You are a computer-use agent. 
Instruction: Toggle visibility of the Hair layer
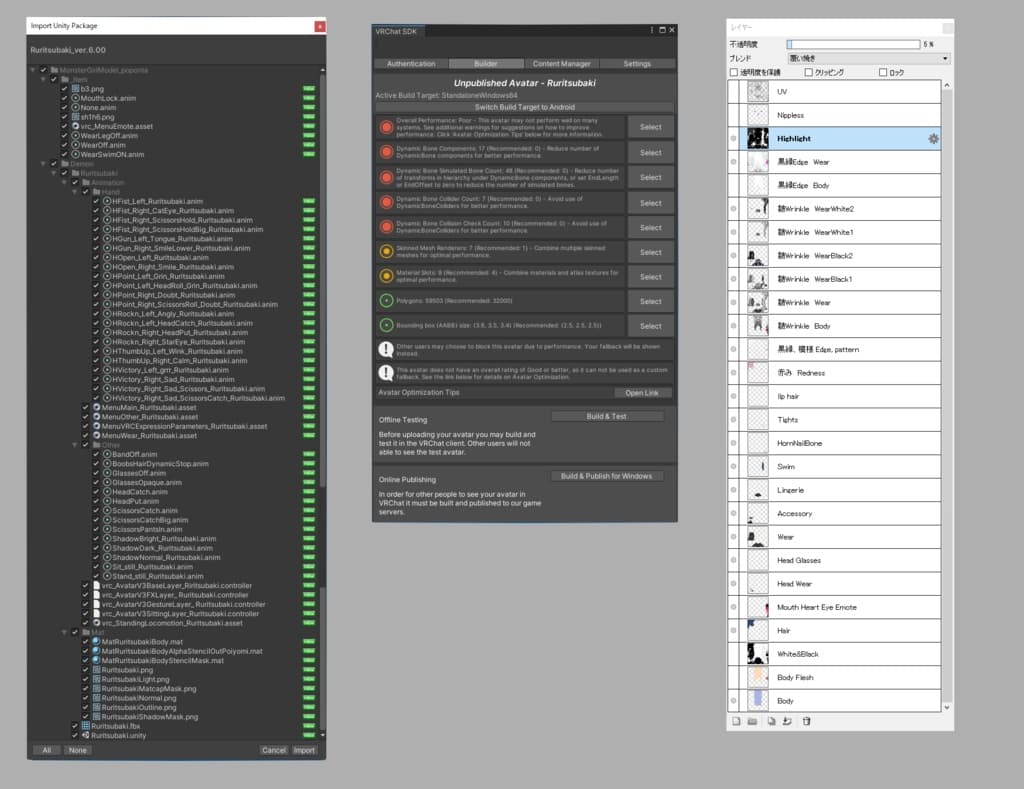(734, 631)
